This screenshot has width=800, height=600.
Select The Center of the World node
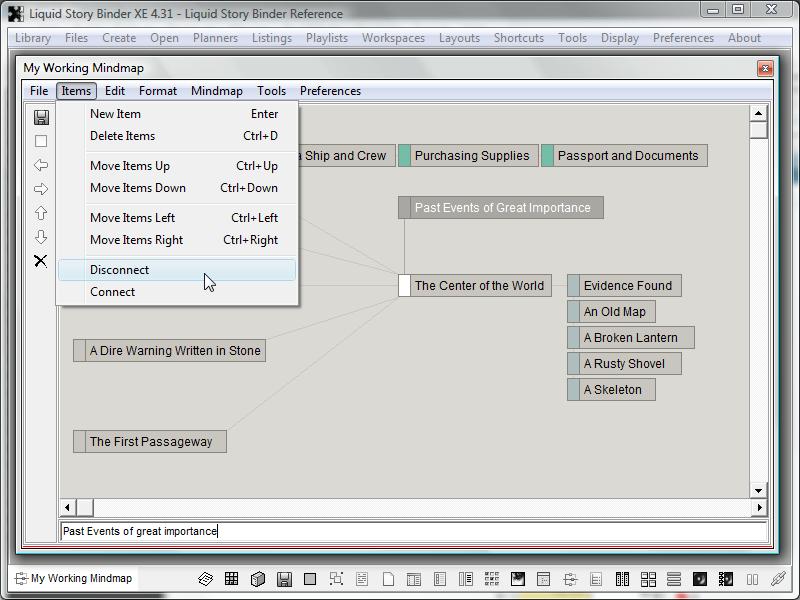tap(479, 286)
